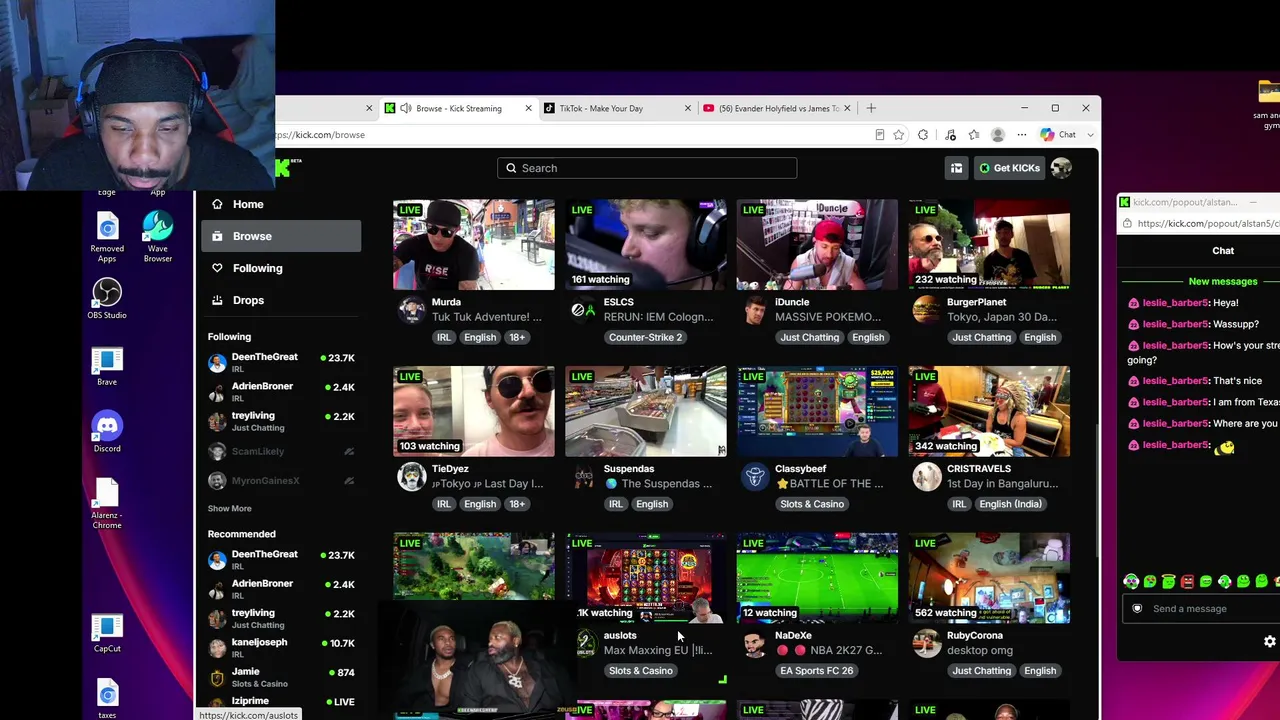
Task: Click the ESLCS channel avatar
Action: point(583,310)
